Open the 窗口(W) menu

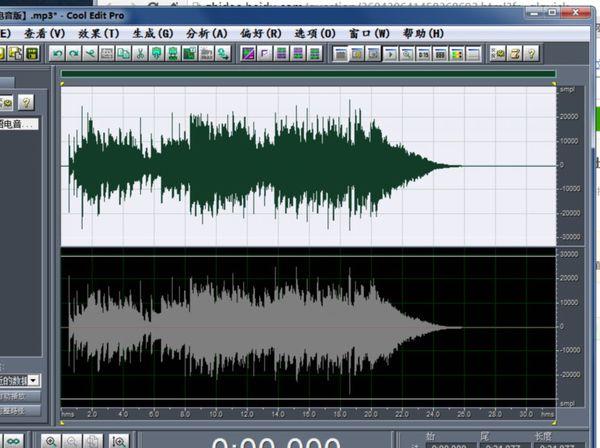369,34
